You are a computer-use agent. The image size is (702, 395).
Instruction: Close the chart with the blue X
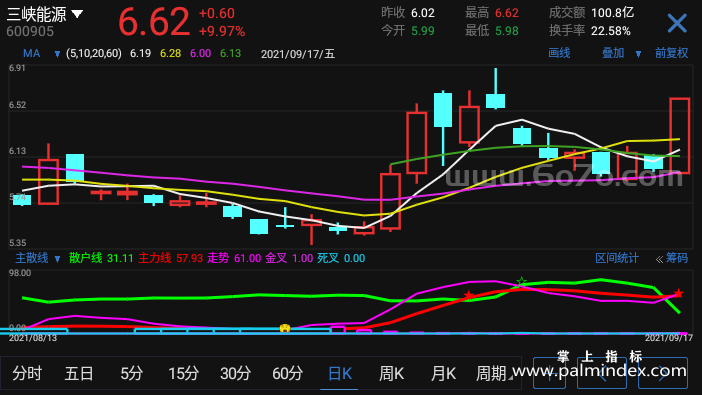point(677,23)
